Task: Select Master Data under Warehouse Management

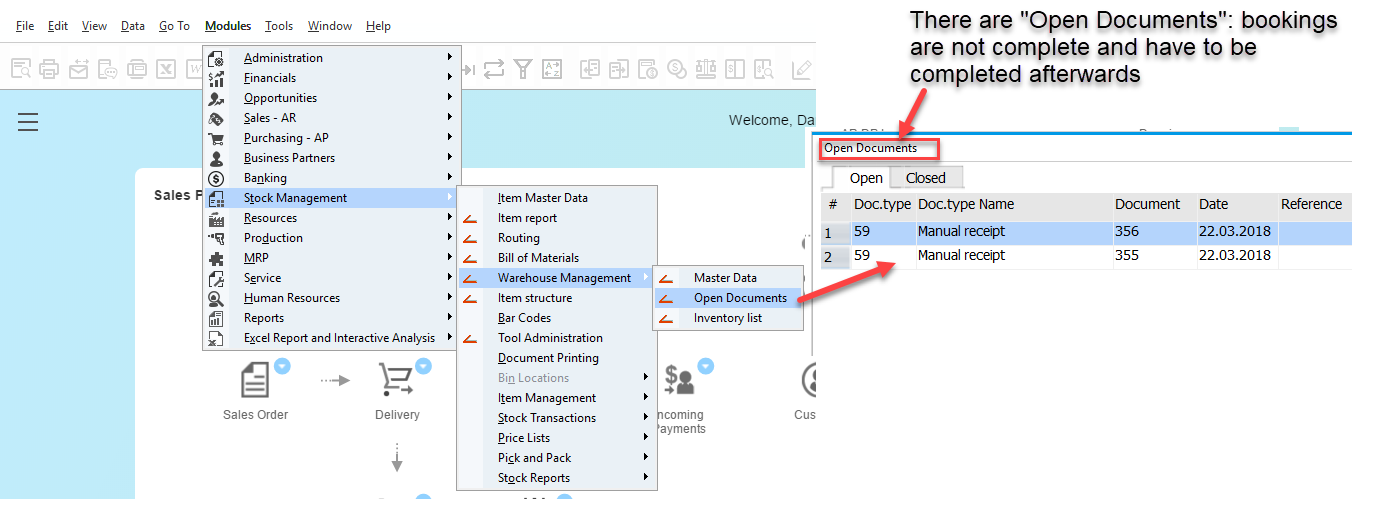Action: point(728,278)
